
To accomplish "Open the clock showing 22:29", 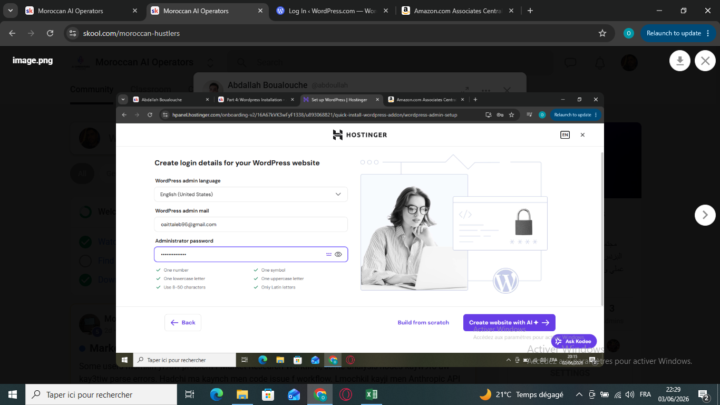I will point(673,394).
